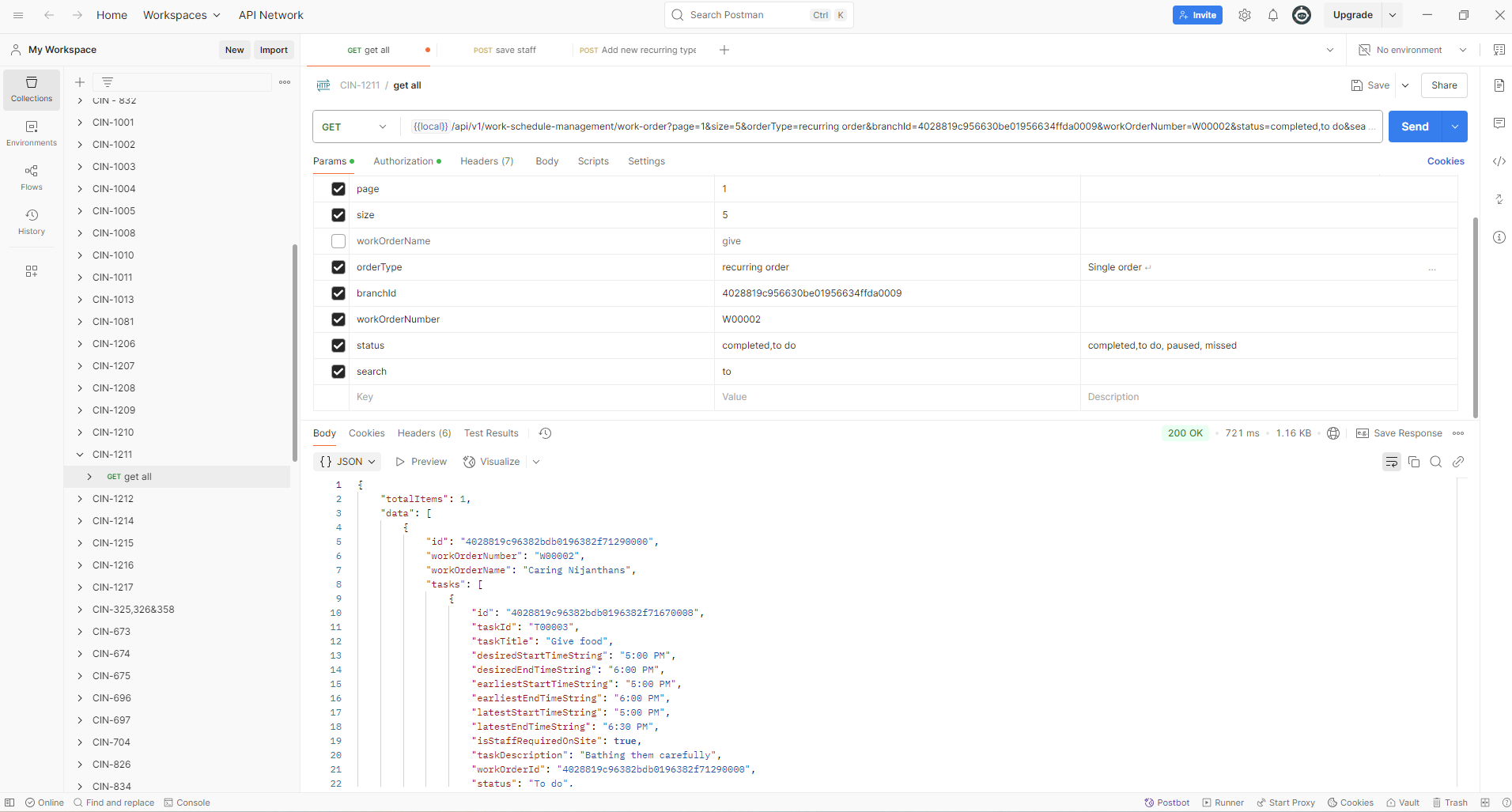The width and height of the screenshot is (1512, 812).
Task: Open the Headers (7) request tab
Action: click(x=487, y=161)
